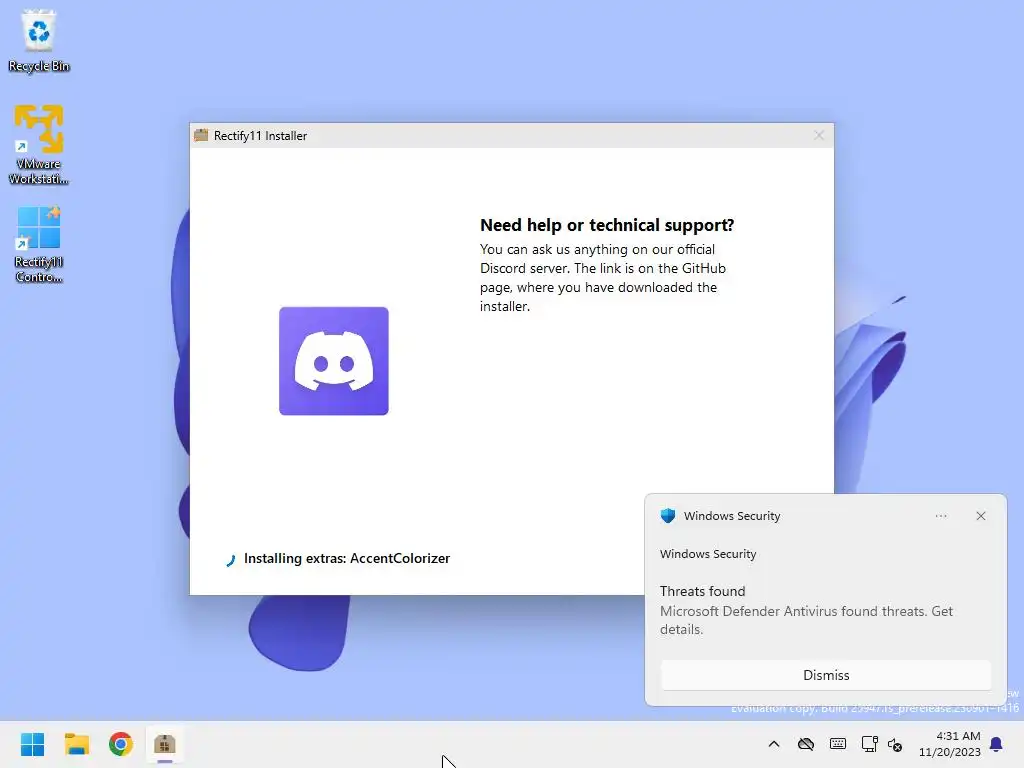This screenshot has height=768, width=1024.
Task: Dismiss the threats found notification
Action: pos(826,675)
